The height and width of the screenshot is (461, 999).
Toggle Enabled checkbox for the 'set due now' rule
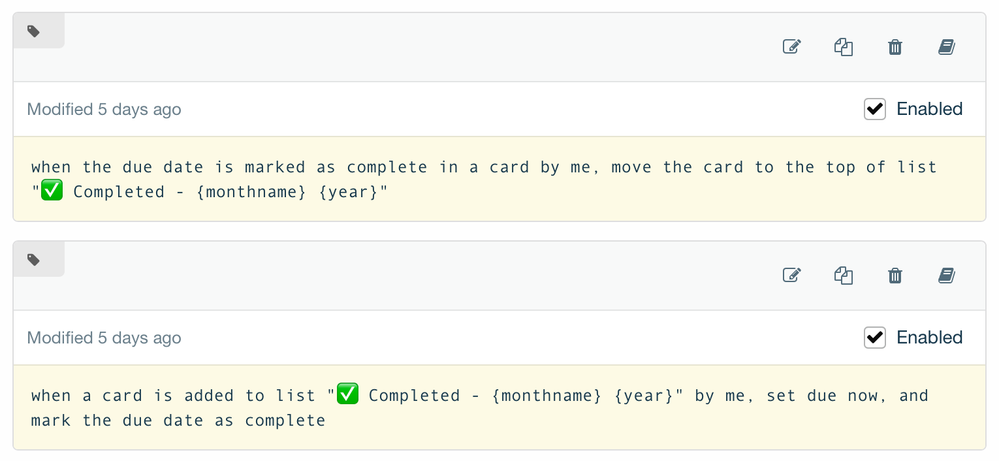pos(875,337)
